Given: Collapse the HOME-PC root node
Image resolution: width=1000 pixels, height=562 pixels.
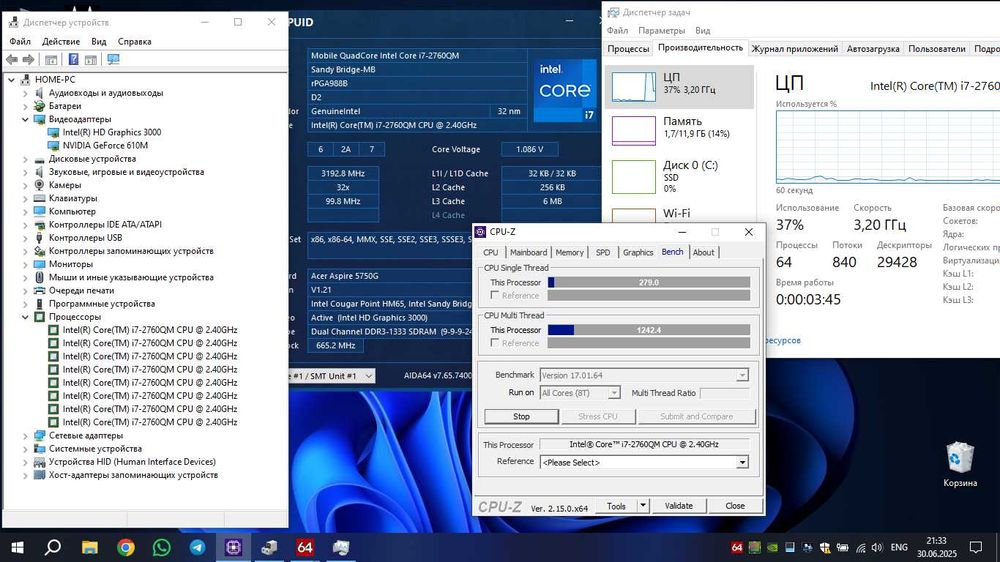Looking at the screenshot, I should (11, 80).
